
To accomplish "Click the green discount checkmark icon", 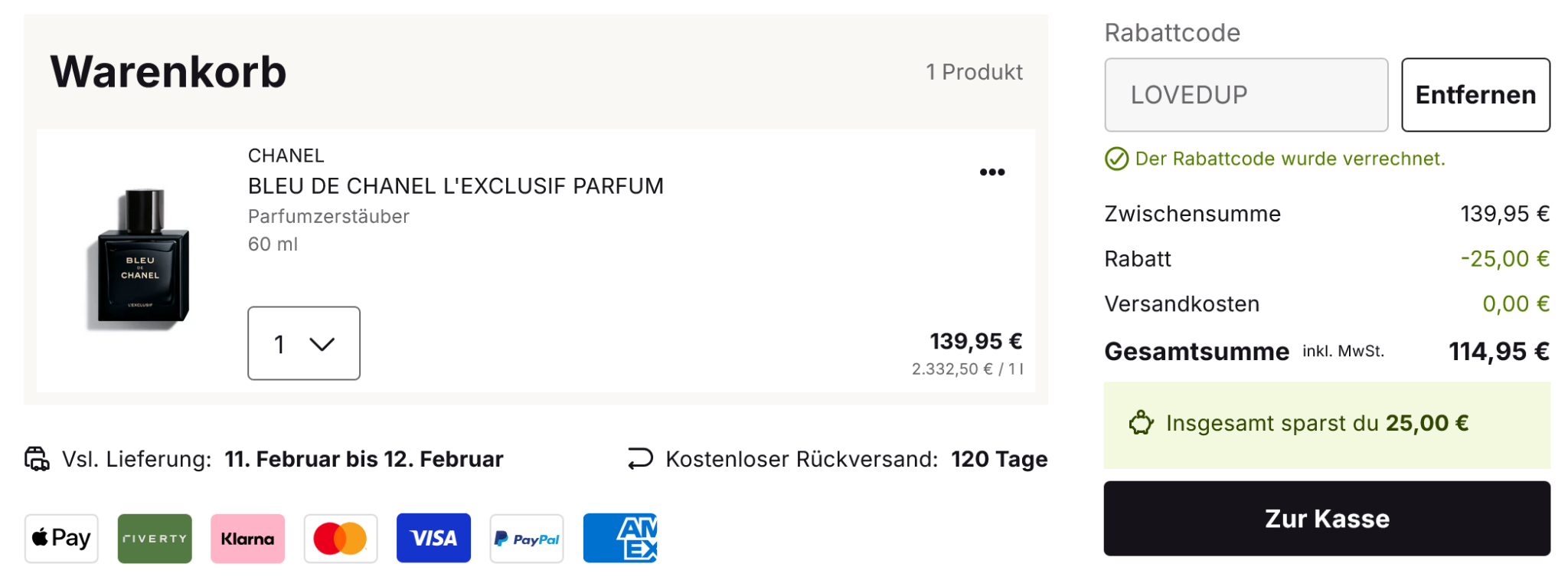I will pyautogui.click(x=1116, y=159).
